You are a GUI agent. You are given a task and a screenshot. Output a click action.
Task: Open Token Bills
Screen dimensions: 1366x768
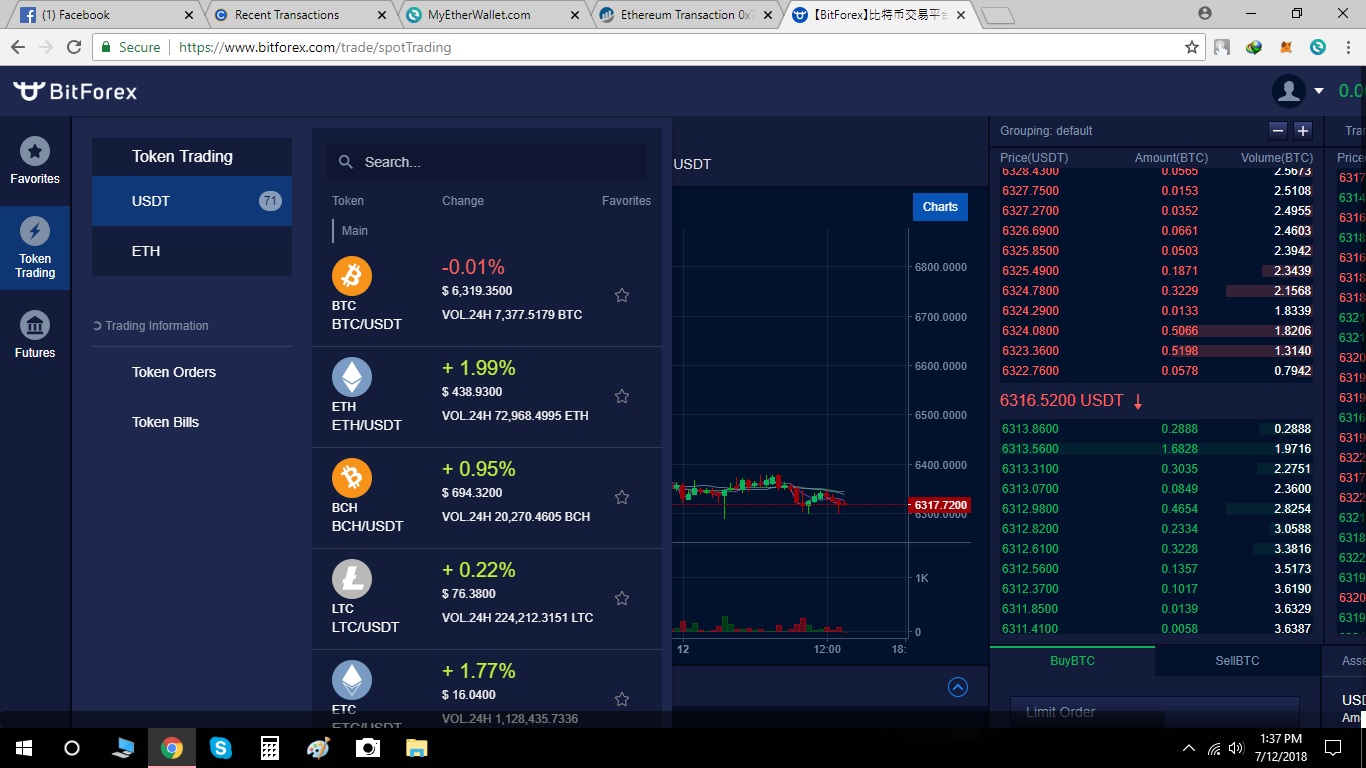[165, 422]
